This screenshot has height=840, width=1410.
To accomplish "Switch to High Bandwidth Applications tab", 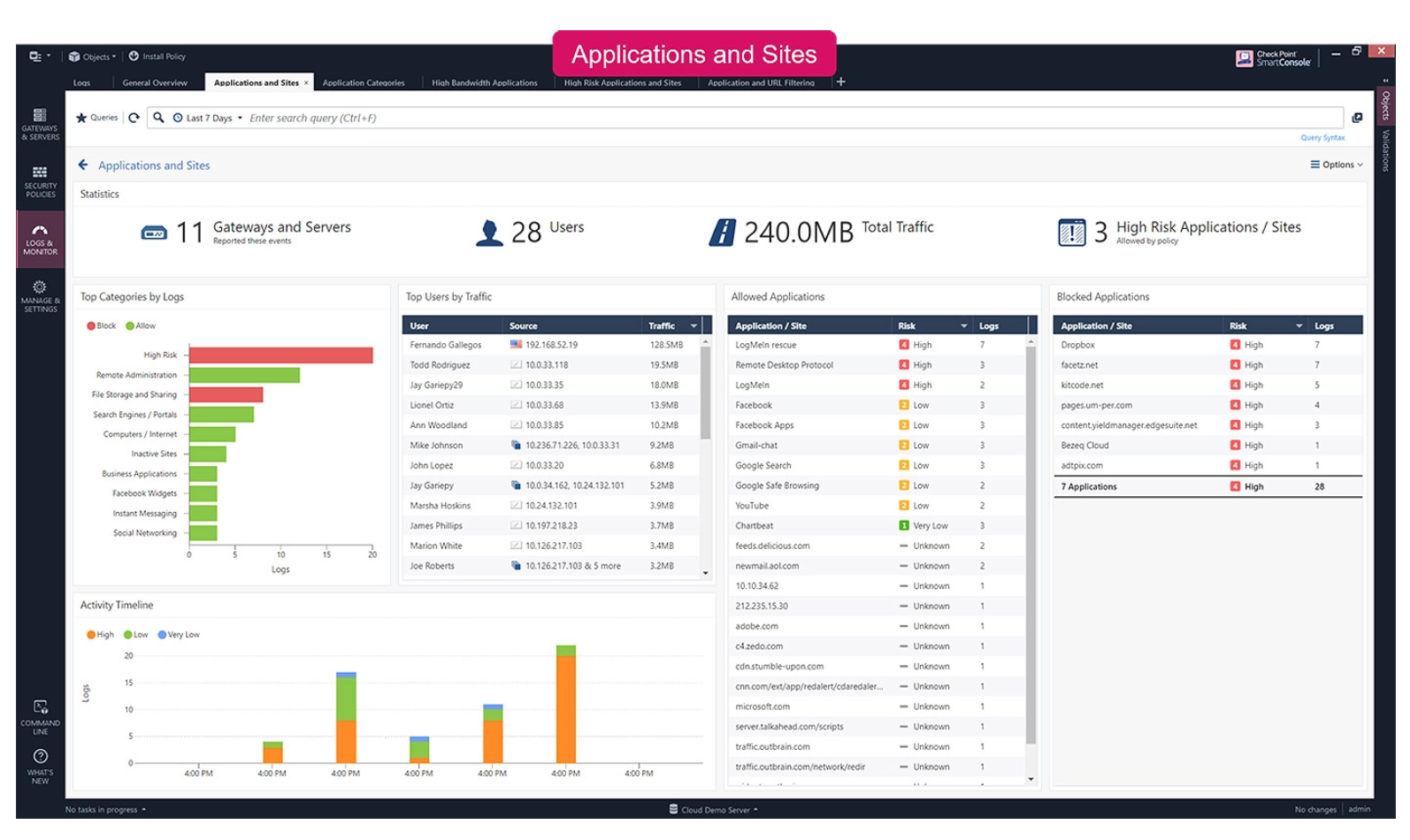I will (484, 83).
